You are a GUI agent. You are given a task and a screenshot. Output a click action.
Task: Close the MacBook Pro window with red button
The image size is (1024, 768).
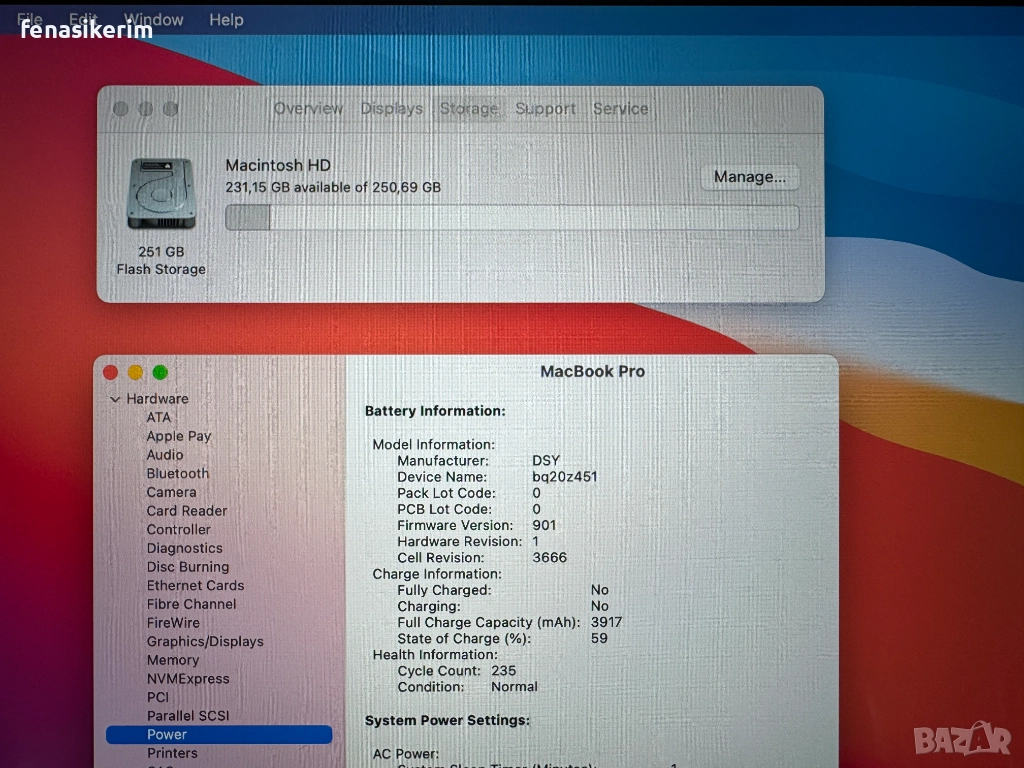point(111,373)
